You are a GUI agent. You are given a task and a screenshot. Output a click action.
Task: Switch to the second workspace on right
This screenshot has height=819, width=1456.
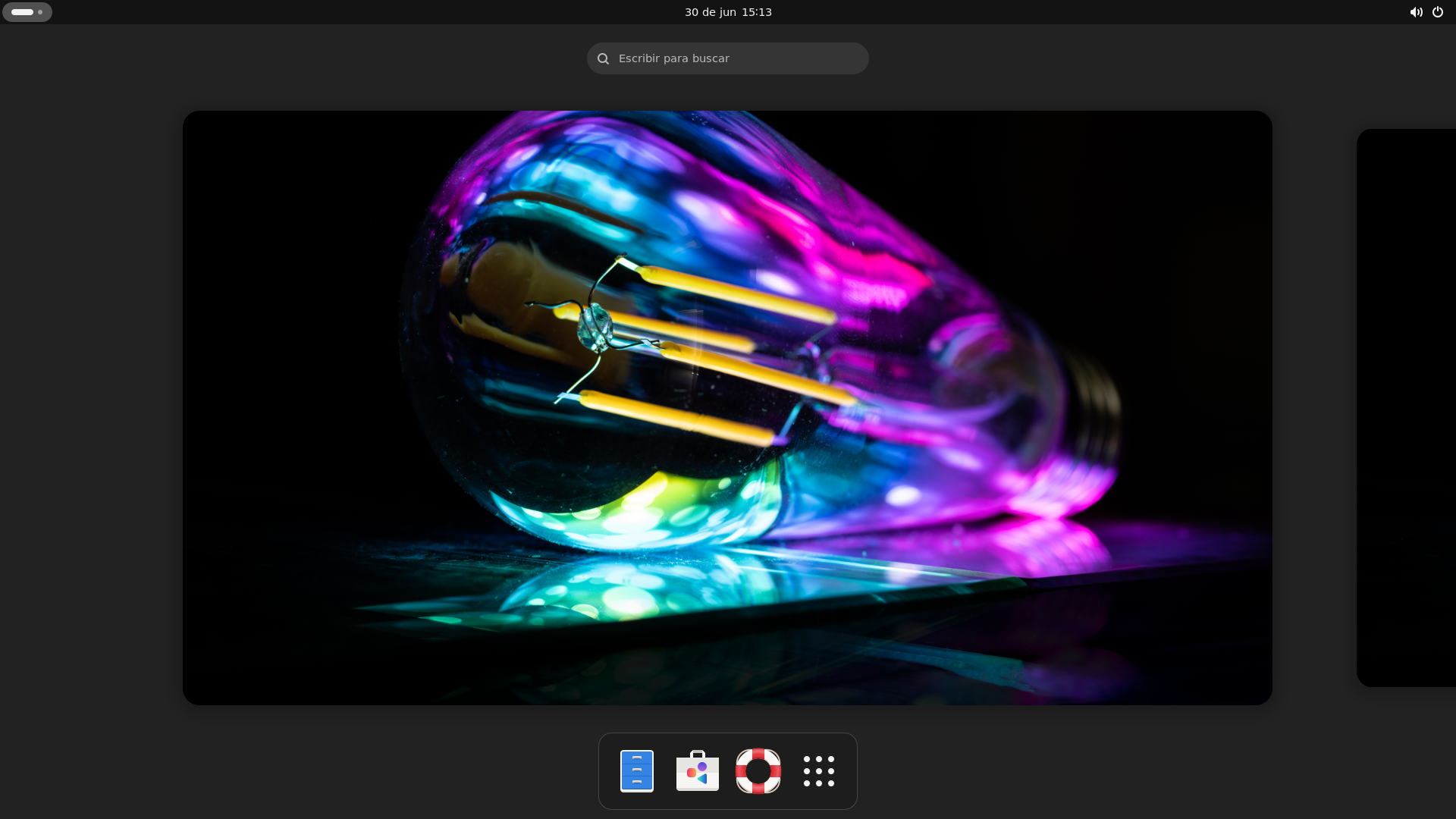(1405, 407)
